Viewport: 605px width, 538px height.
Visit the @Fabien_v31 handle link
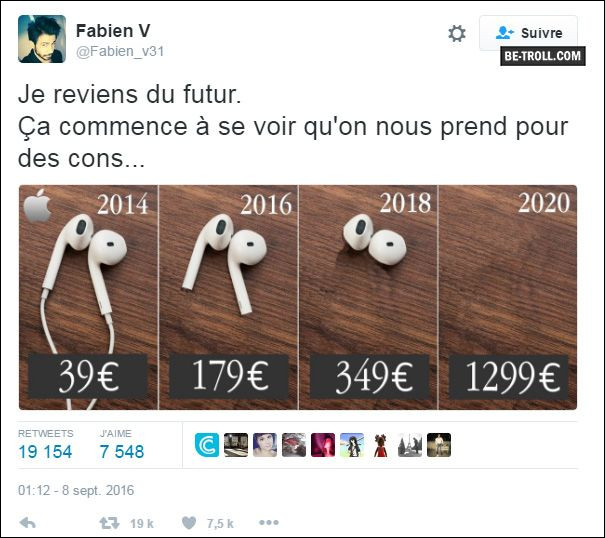point(120,51)
